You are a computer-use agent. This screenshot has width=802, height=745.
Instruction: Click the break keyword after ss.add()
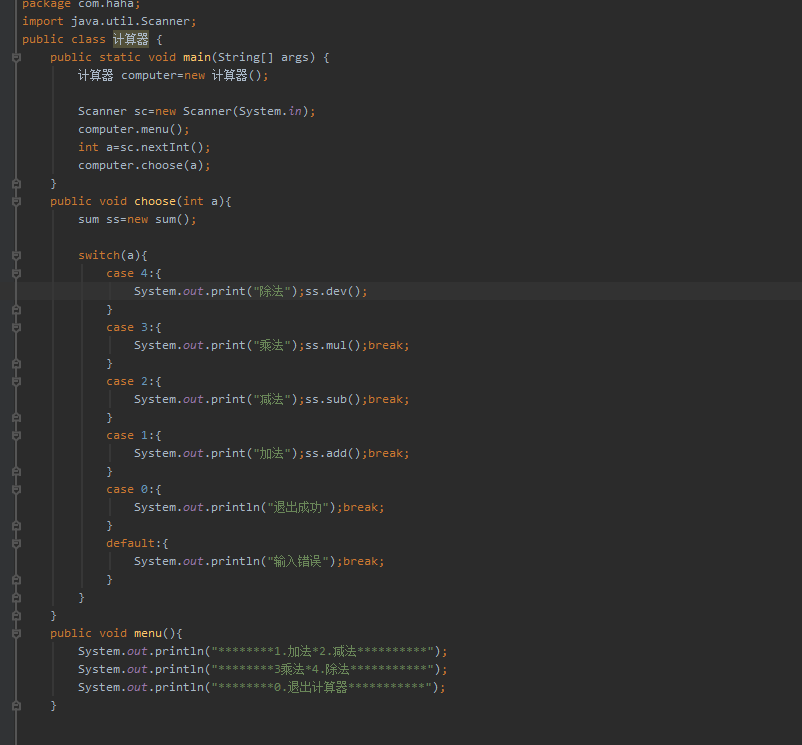[x=386, y=454]
